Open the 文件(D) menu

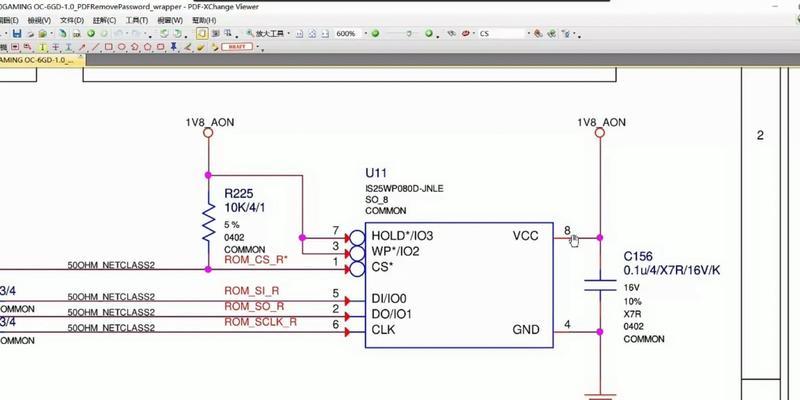pyautogui.click(x=72, y=20)
